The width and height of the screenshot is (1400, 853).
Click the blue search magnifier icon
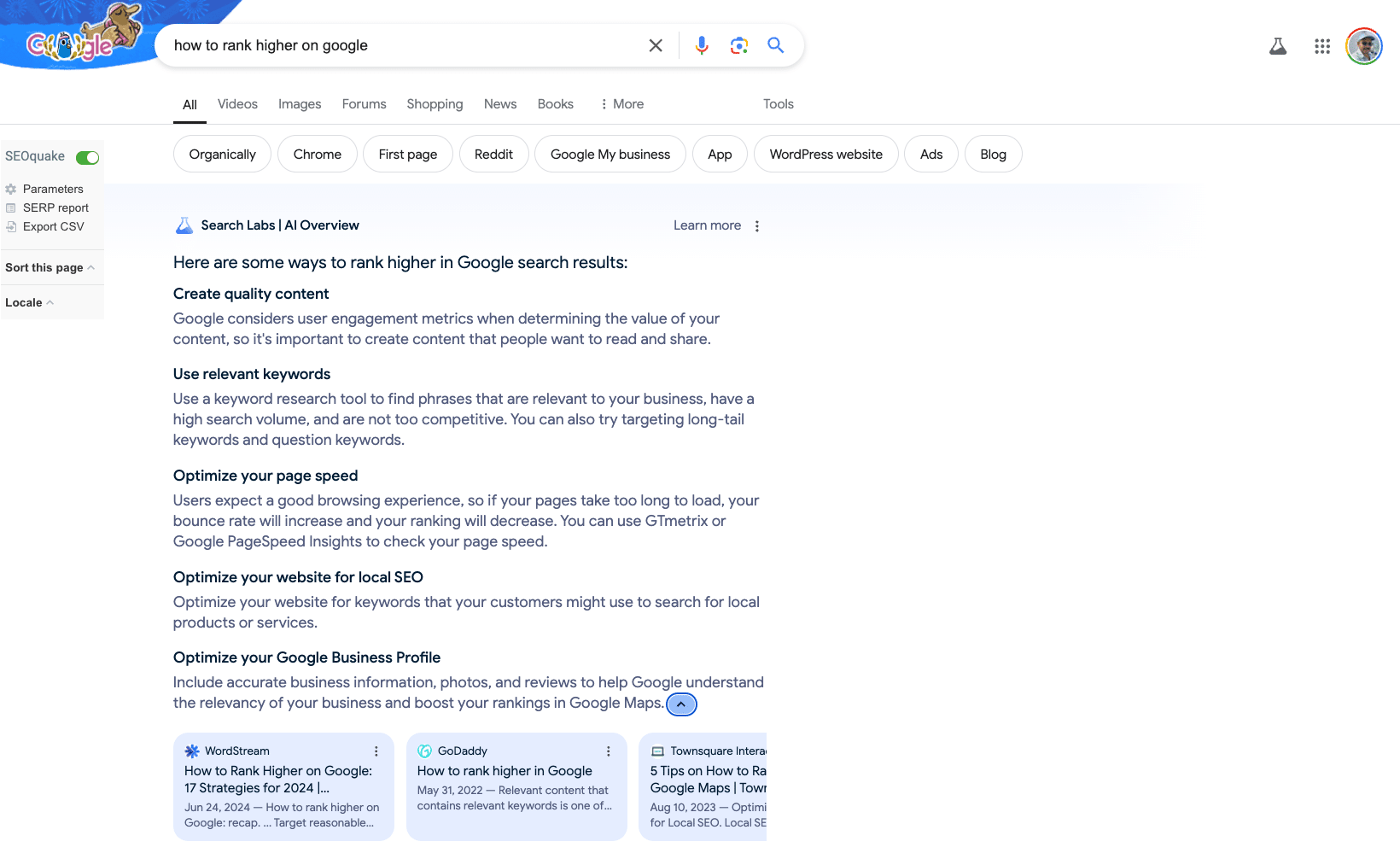775,45
